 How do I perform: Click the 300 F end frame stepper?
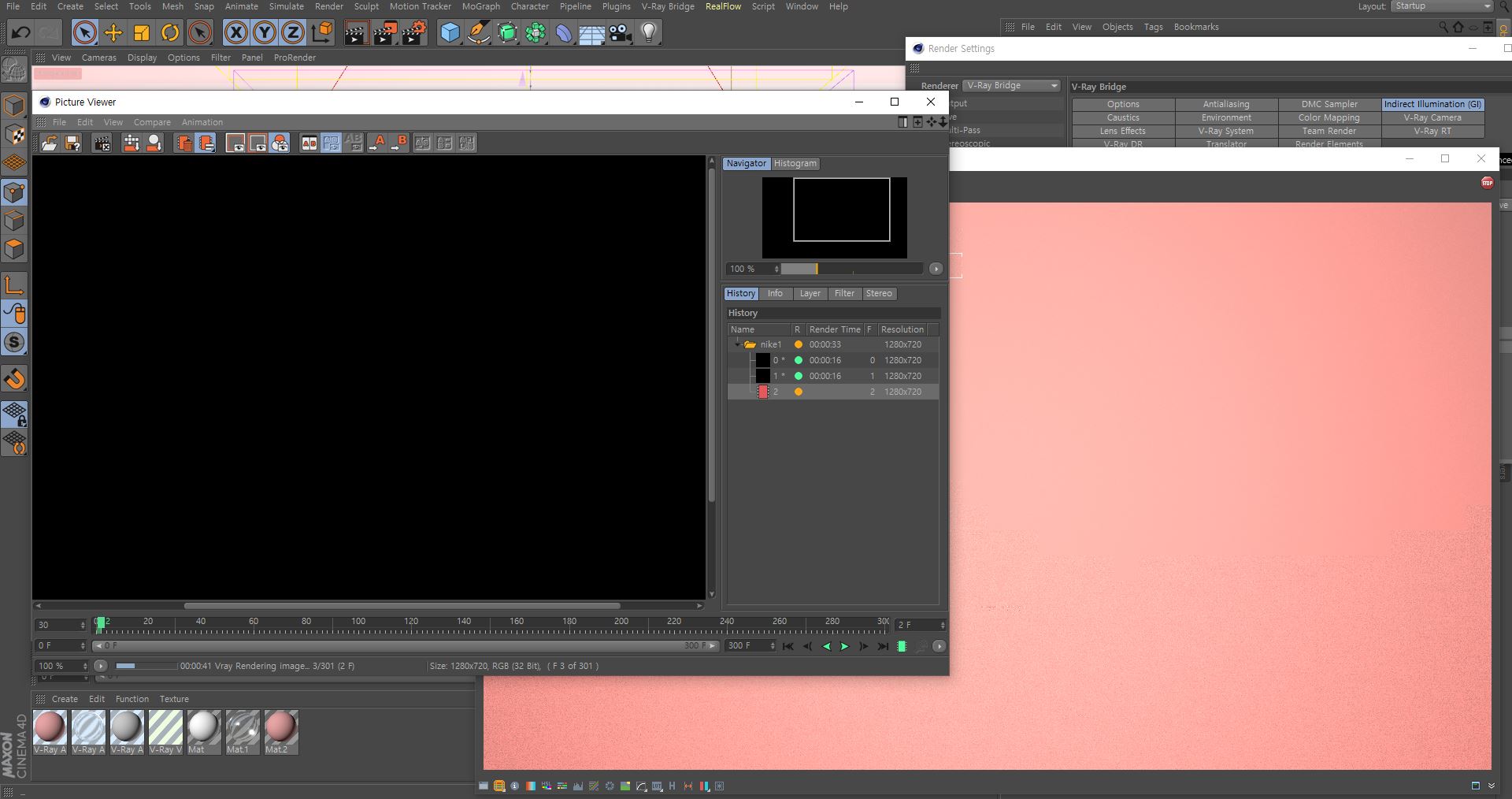point(773,645)
